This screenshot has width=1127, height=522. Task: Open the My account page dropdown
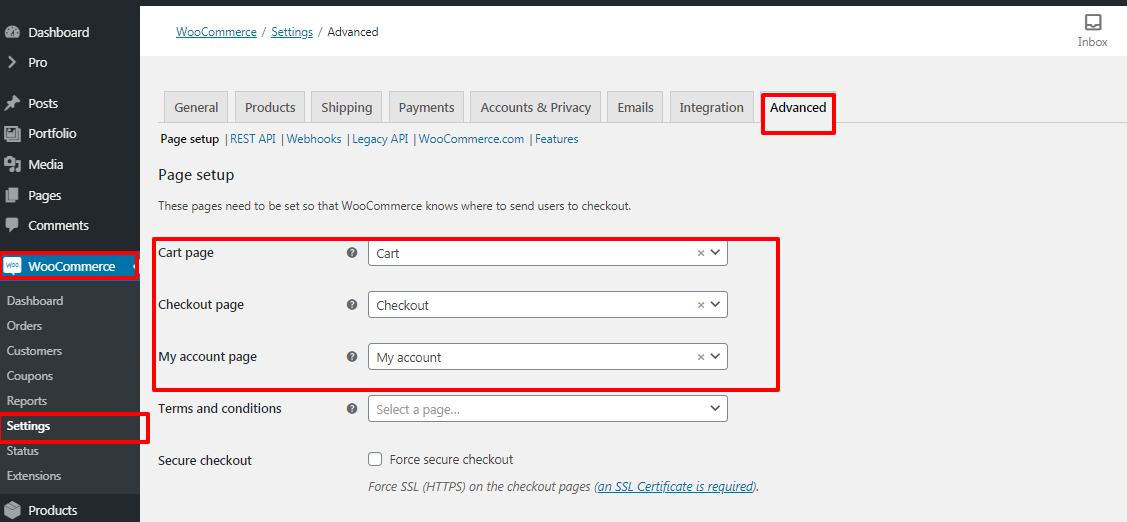tap(548, 357)
